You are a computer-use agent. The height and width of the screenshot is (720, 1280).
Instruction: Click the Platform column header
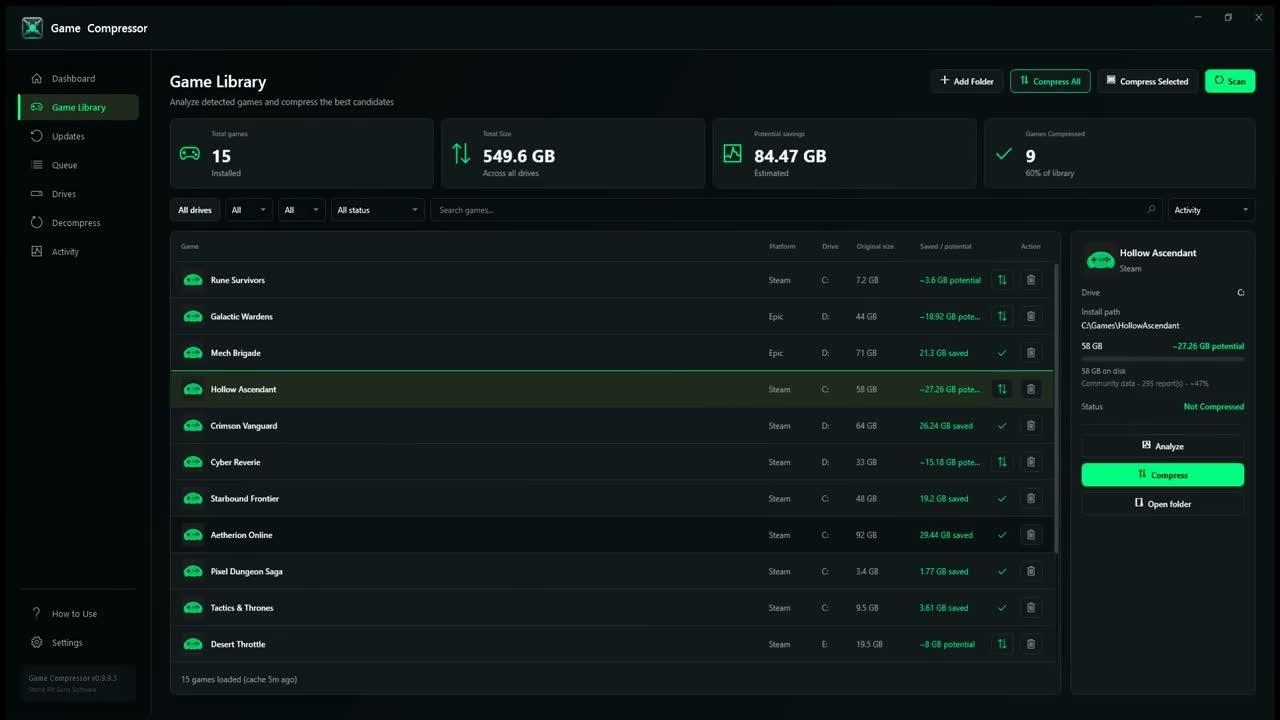point(782,246)
